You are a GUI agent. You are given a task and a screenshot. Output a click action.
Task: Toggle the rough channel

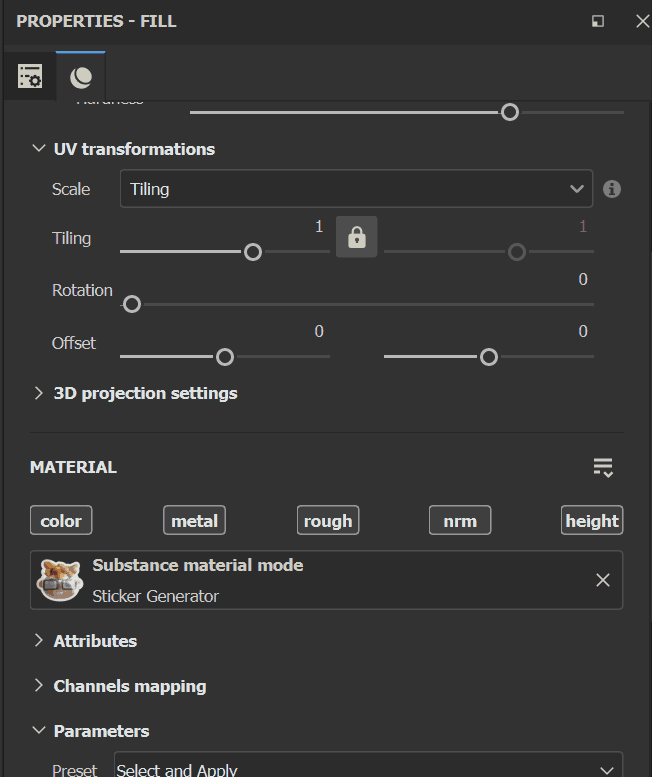pos(327,520)
